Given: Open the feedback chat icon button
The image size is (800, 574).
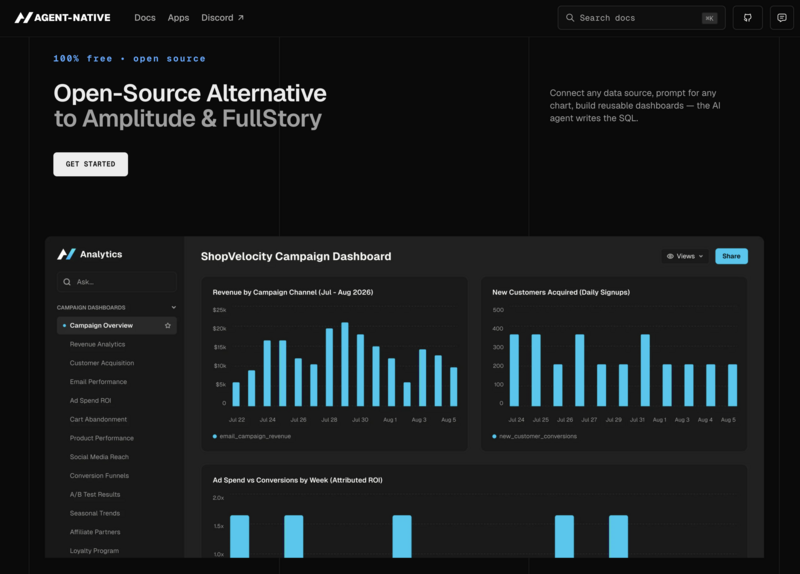Looking at the screenshot, I should tap(782, 18).
